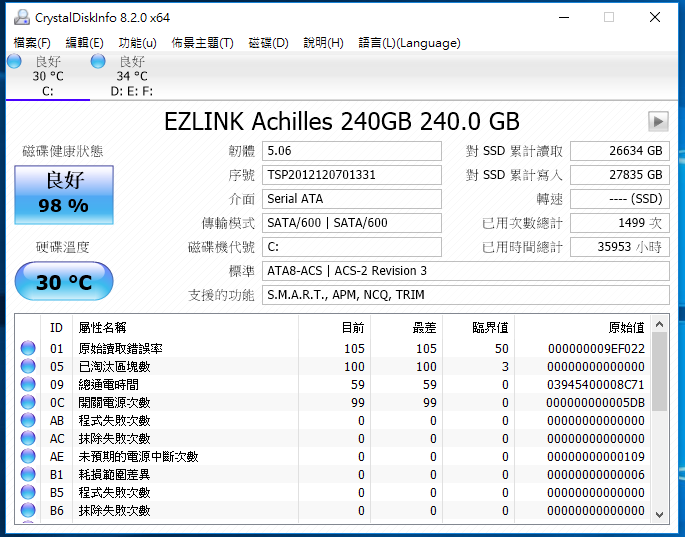This screenshot has width=685, height=537.
Task: Click power on hours value 35953 小時
Action: pyautogui.click(x=620, y=247)
